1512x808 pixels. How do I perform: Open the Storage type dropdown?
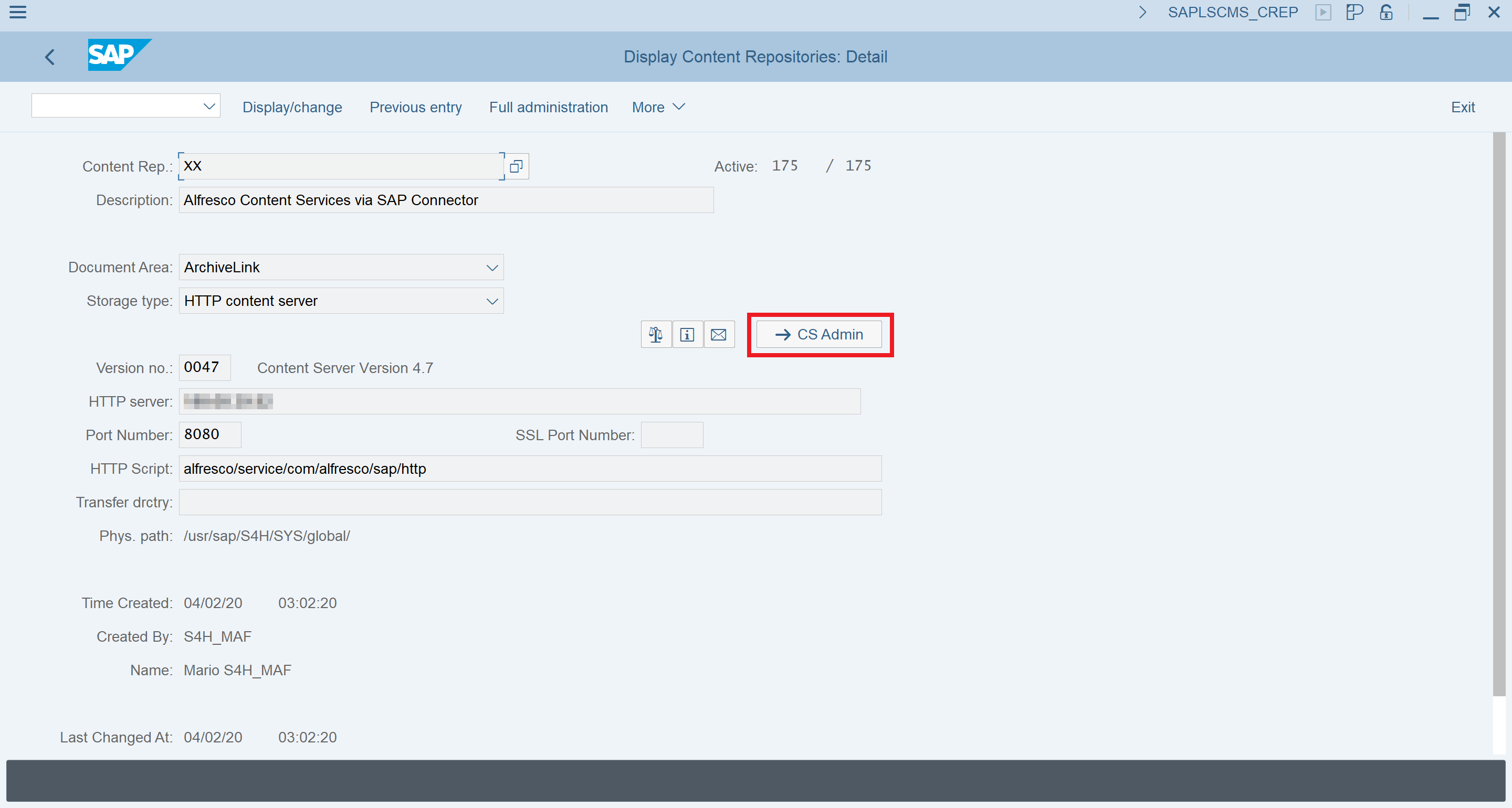tap(492, 301)
